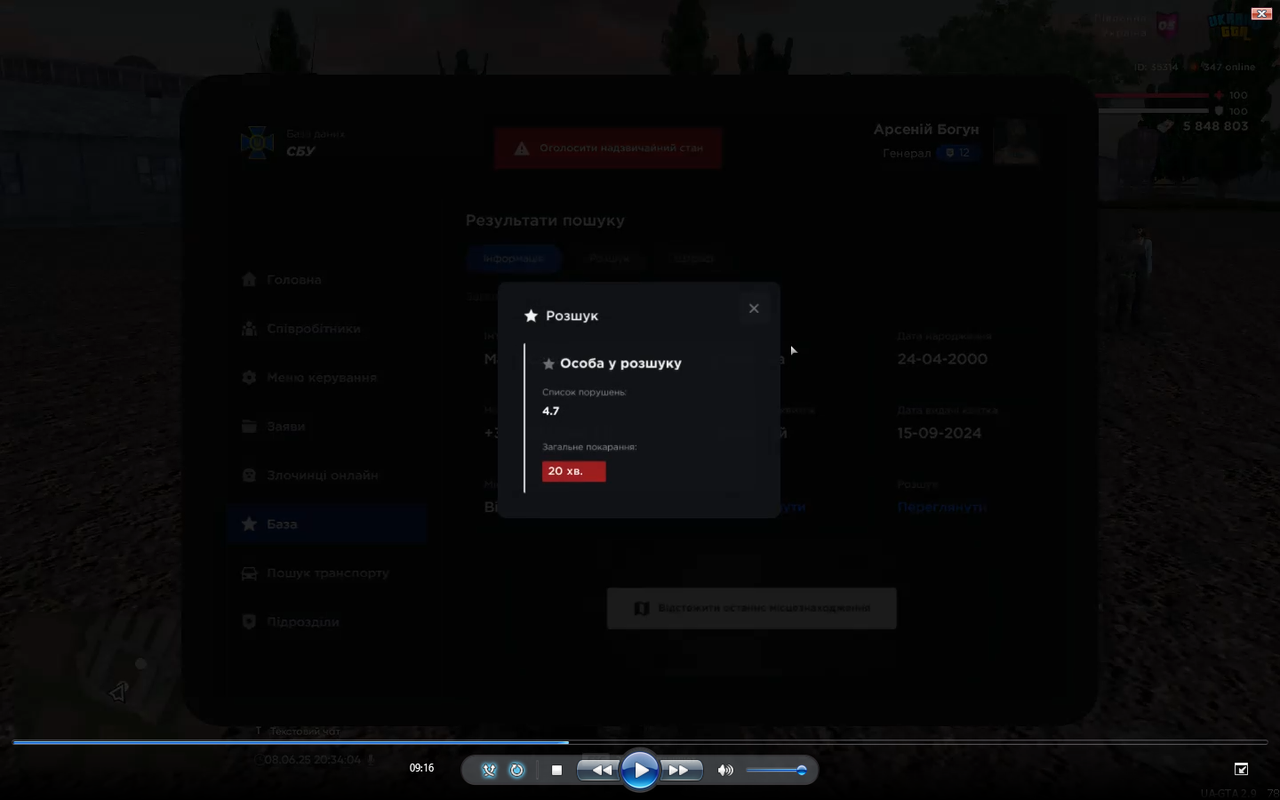
Task: Open Переглянути link under Розшук column
Action: (x=942, y=507)
